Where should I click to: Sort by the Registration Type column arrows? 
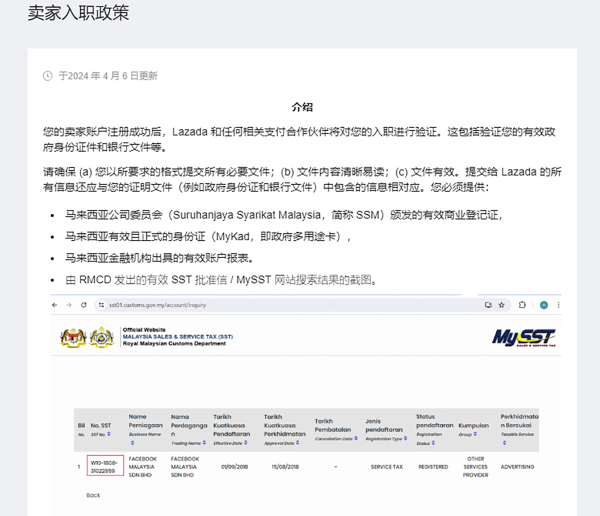(x=405, y=438)
